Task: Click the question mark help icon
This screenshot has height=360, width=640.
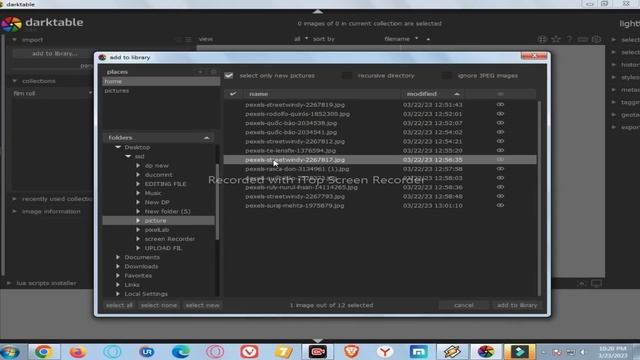Action: click(x=569, y=39)
